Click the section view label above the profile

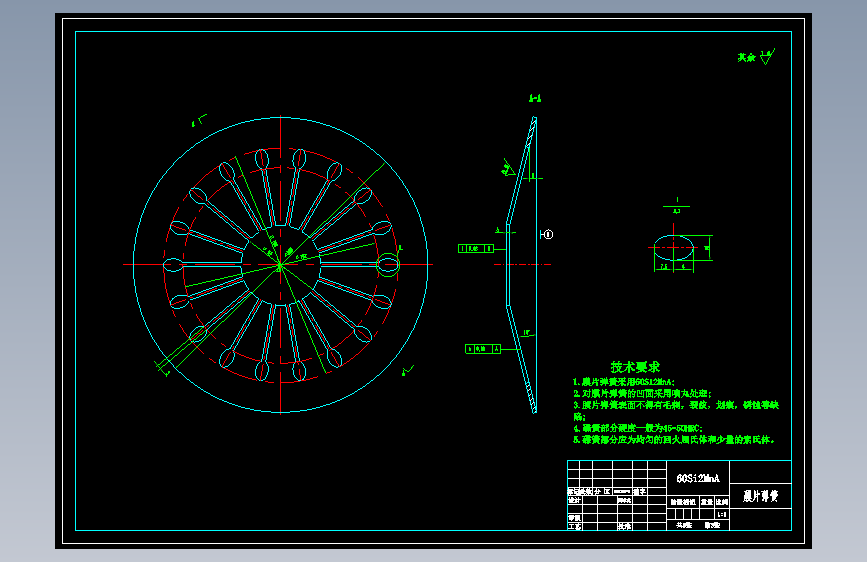pos(535,98)
